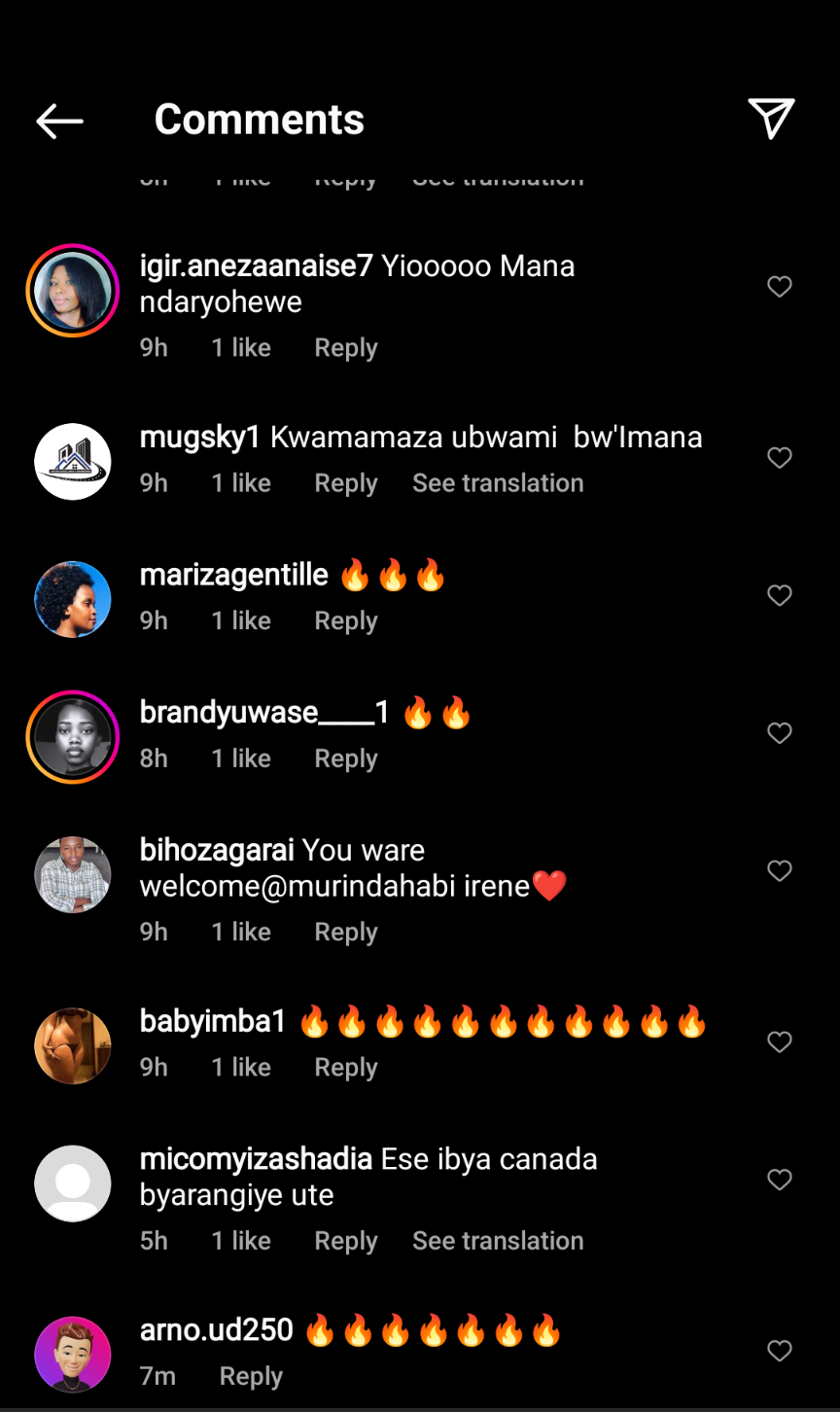Image resolution: width=840 pixels, height=1412 pixels.
Task: Like the comment by igir.anezaanaise7
Action: pyautogui.click(x=780, y=287)
